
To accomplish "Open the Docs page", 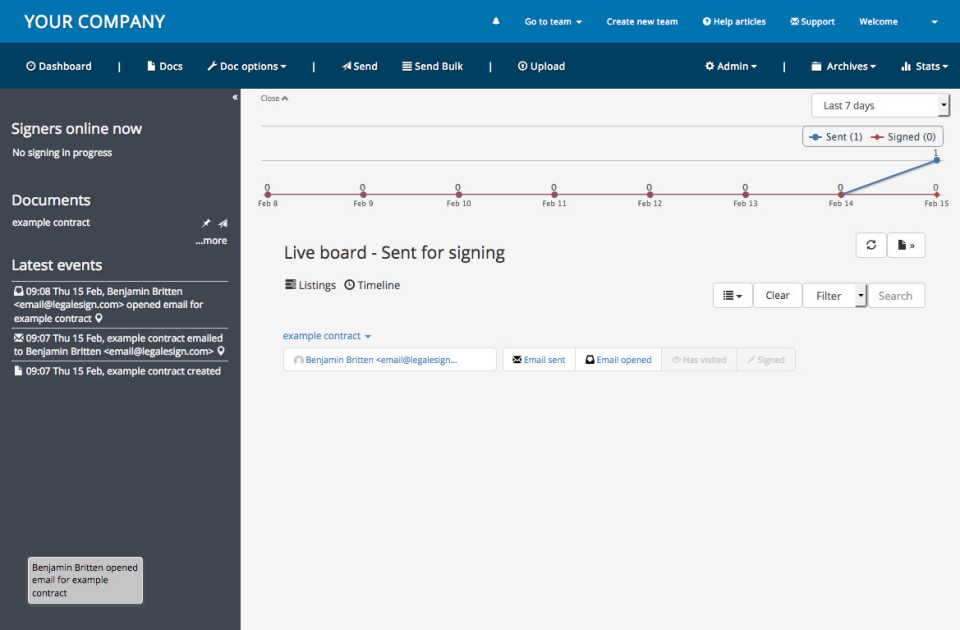I will tap(165, 66).
